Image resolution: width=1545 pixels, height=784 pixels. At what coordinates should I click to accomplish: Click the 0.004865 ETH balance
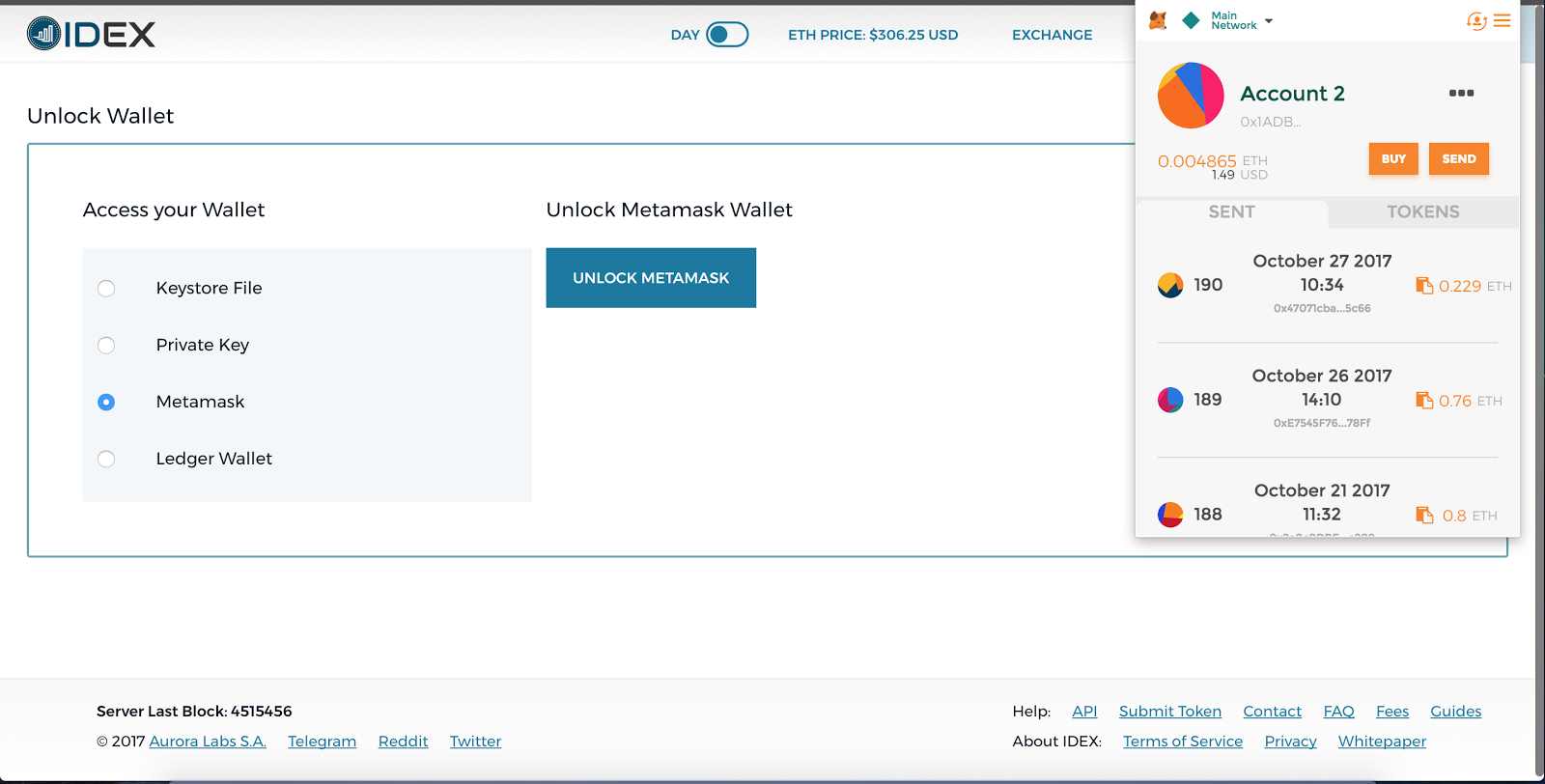tap(1212, 161)
